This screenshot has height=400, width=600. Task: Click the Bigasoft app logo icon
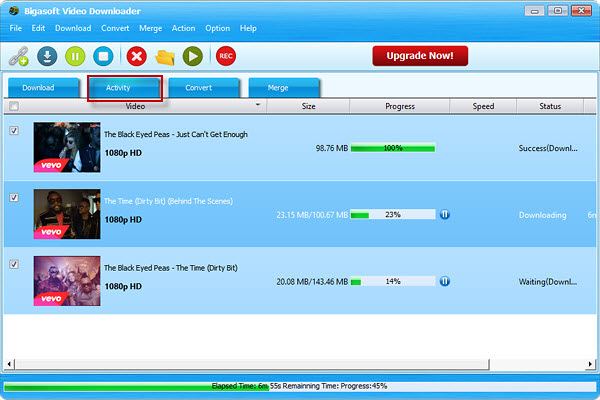(14, 10)
